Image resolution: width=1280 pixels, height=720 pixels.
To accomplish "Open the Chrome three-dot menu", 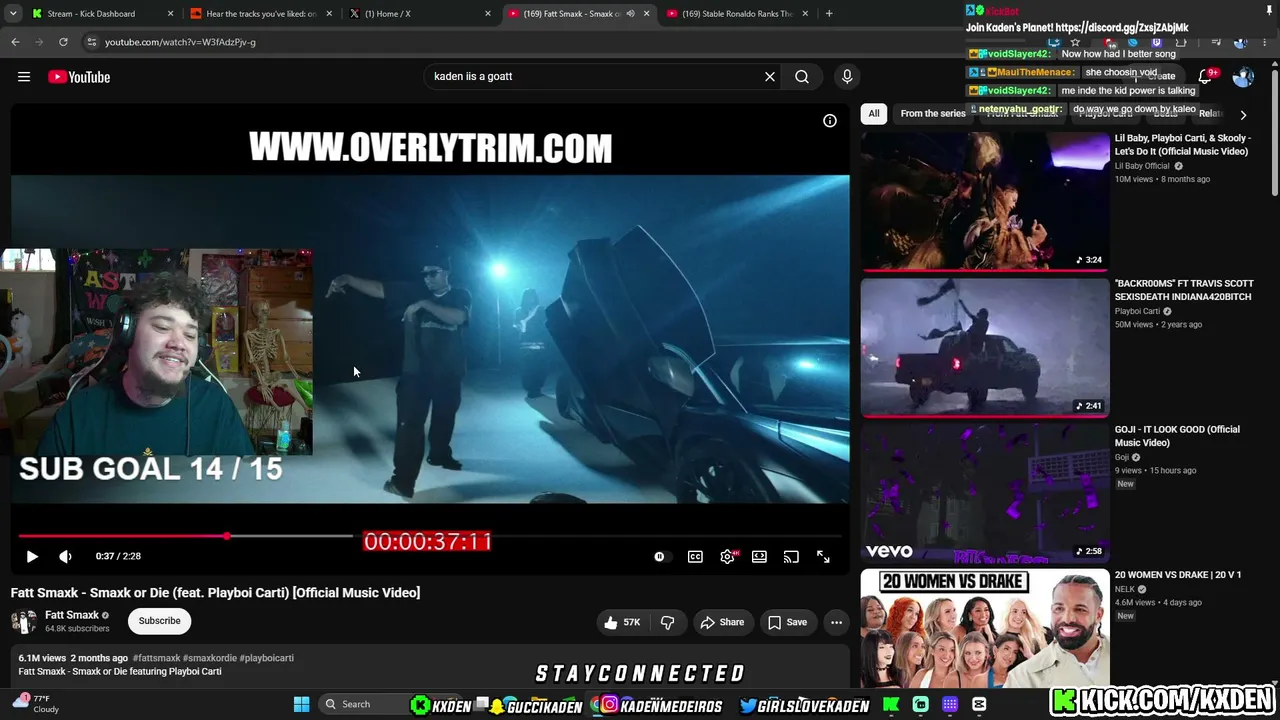I will [1266, 42].
